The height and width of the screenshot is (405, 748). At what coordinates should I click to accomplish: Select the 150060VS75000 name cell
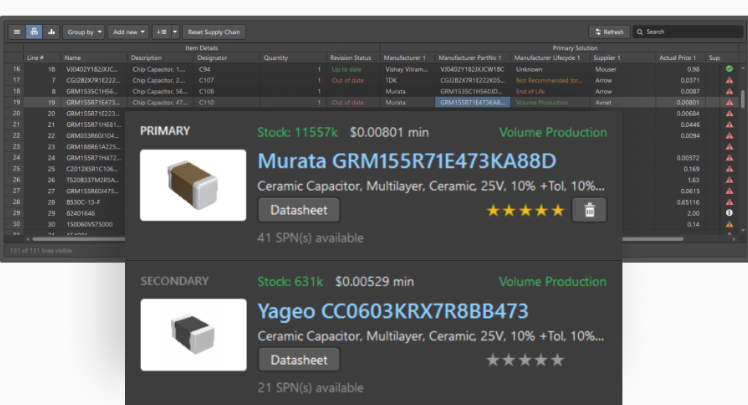point(89,224)
